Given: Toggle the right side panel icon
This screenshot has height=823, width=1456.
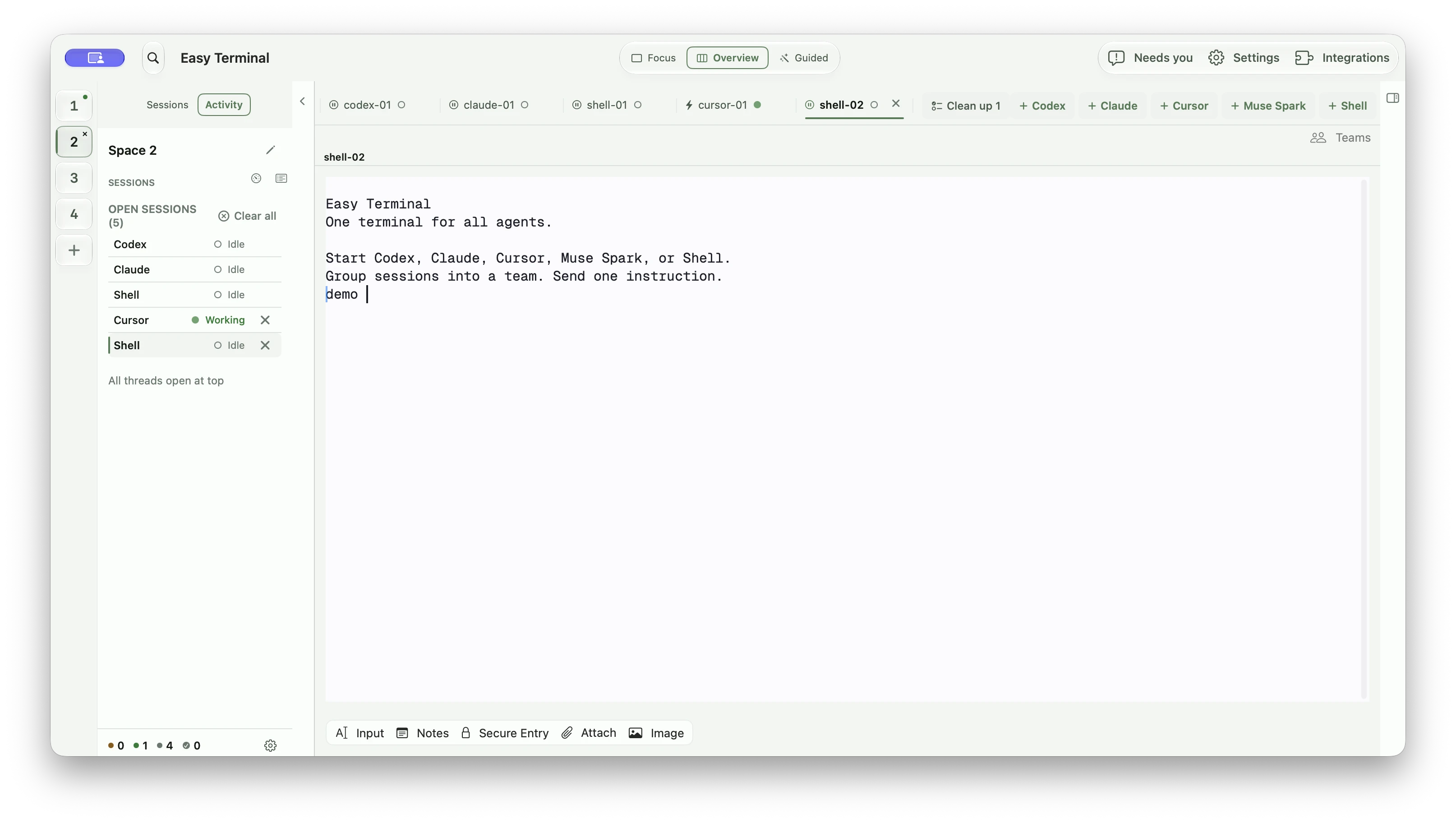Looking at the screenshot, I should [1392, 98].
